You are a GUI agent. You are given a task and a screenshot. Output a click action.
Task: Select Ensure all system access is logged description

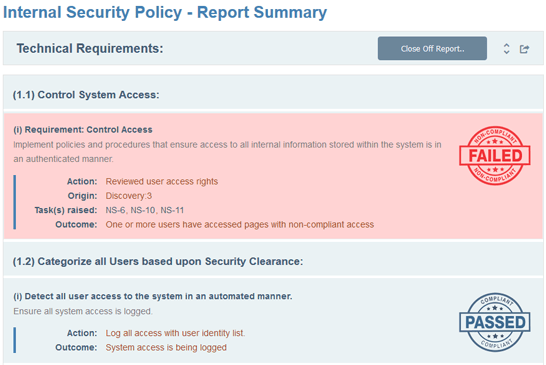[83, 311]
